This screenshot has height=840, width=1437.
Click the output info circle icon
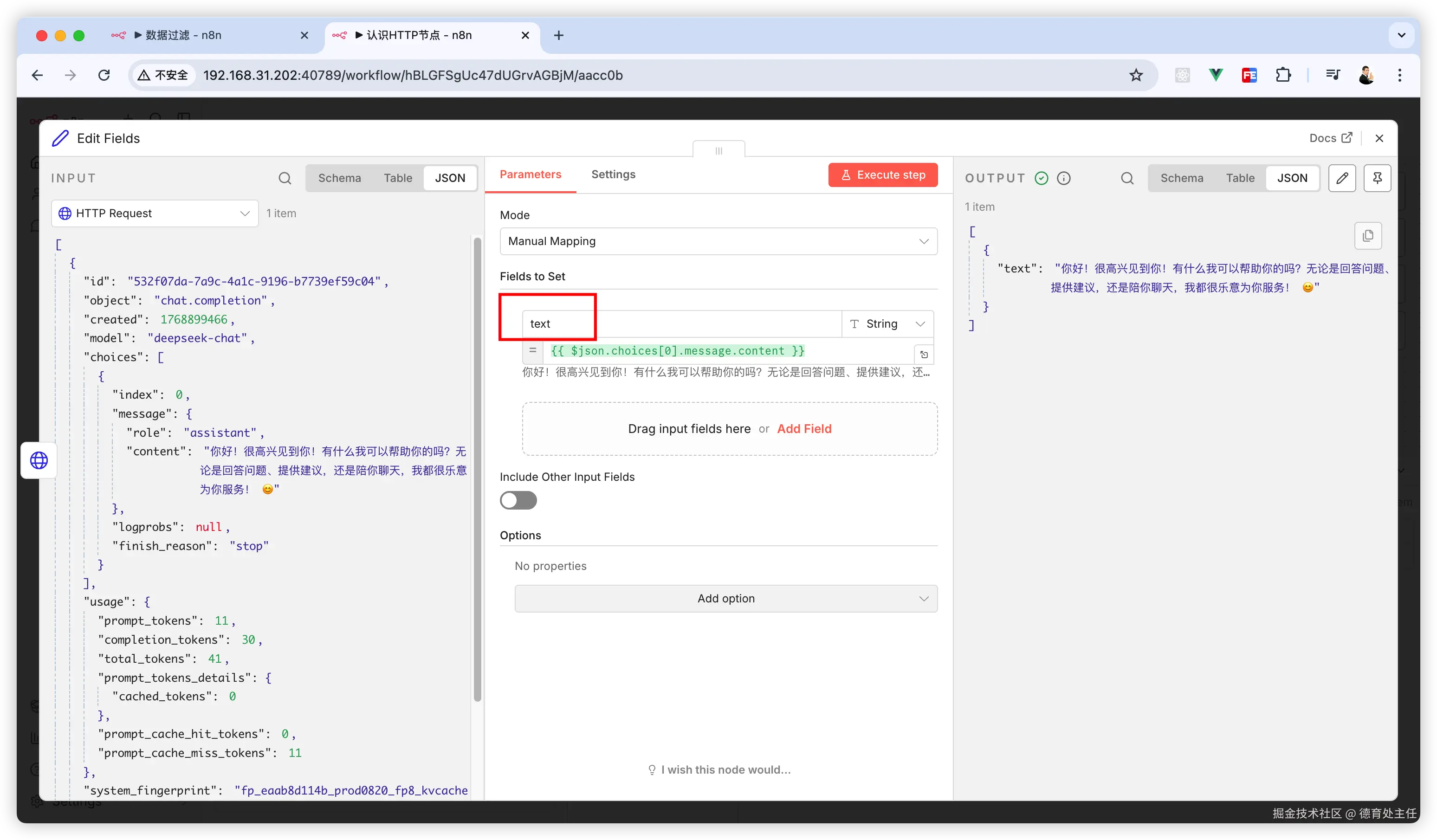coord(1063,179)
